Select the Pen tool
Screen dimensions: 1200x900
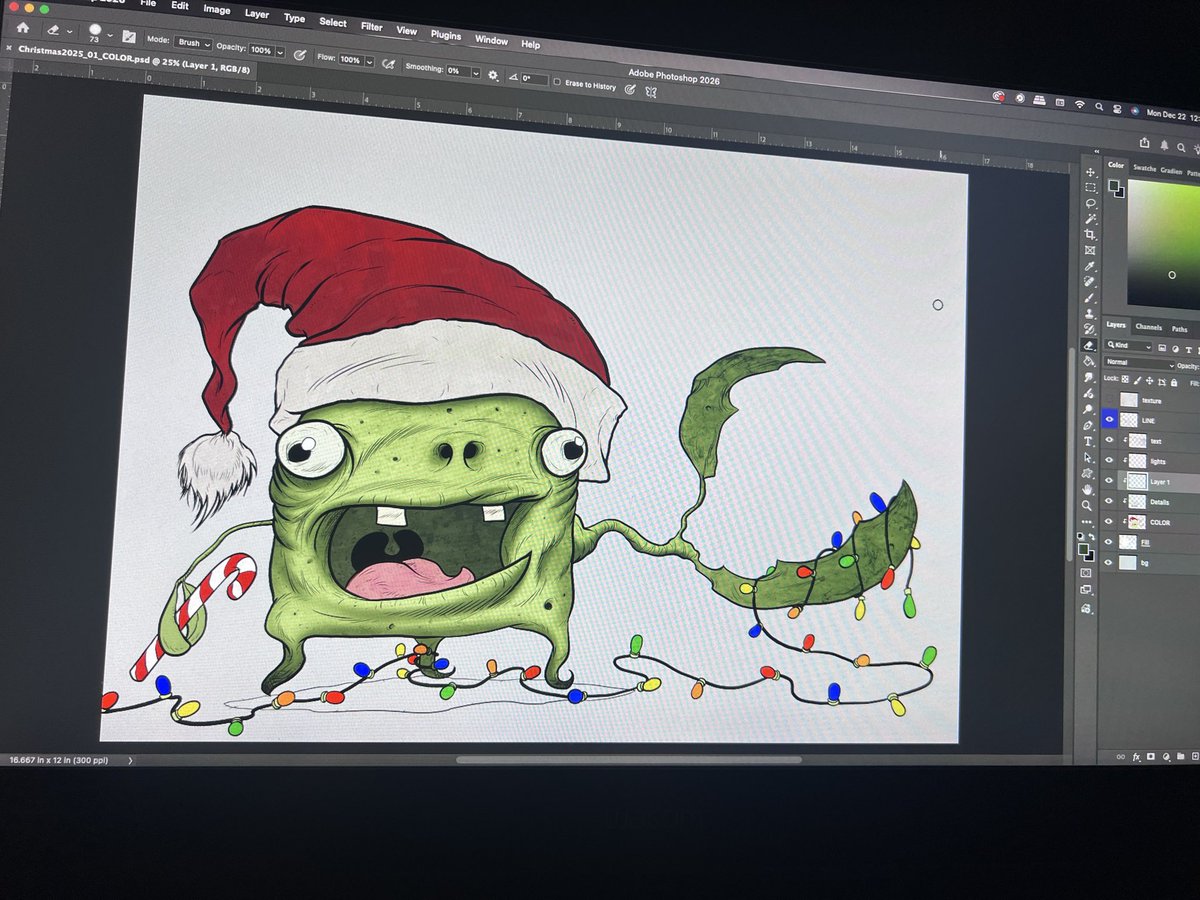click(1088, 425)
